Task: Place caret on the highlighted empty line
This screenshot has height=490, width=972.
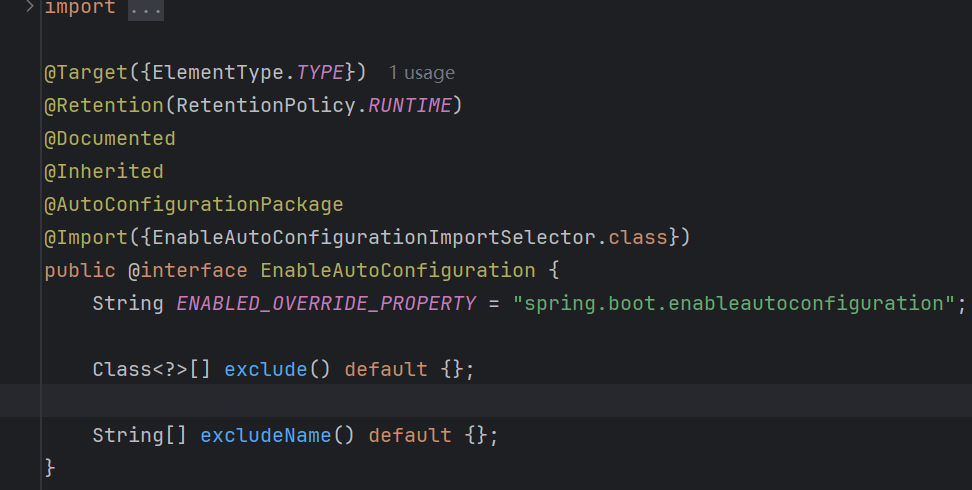Action: pyautogui.click(x=486, y=400)
